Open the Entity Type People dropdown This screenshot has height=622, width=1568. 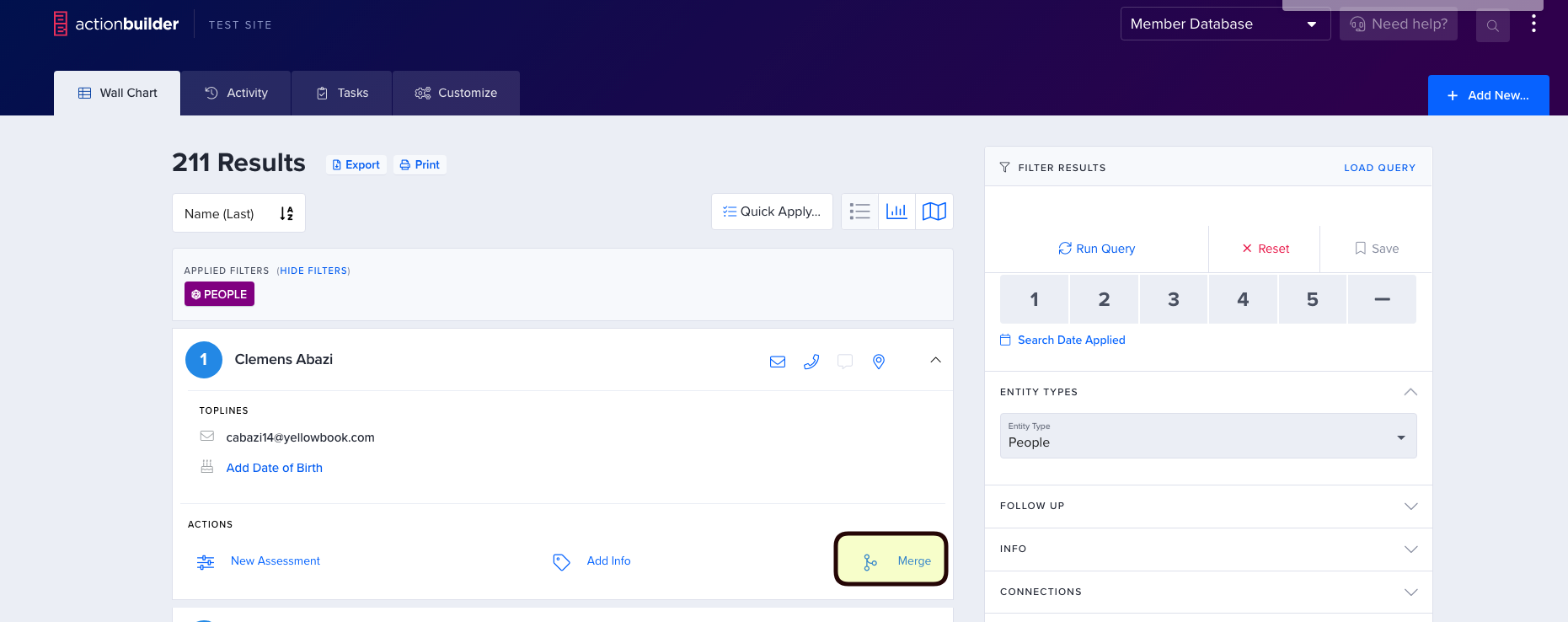tap(1208, 436)
